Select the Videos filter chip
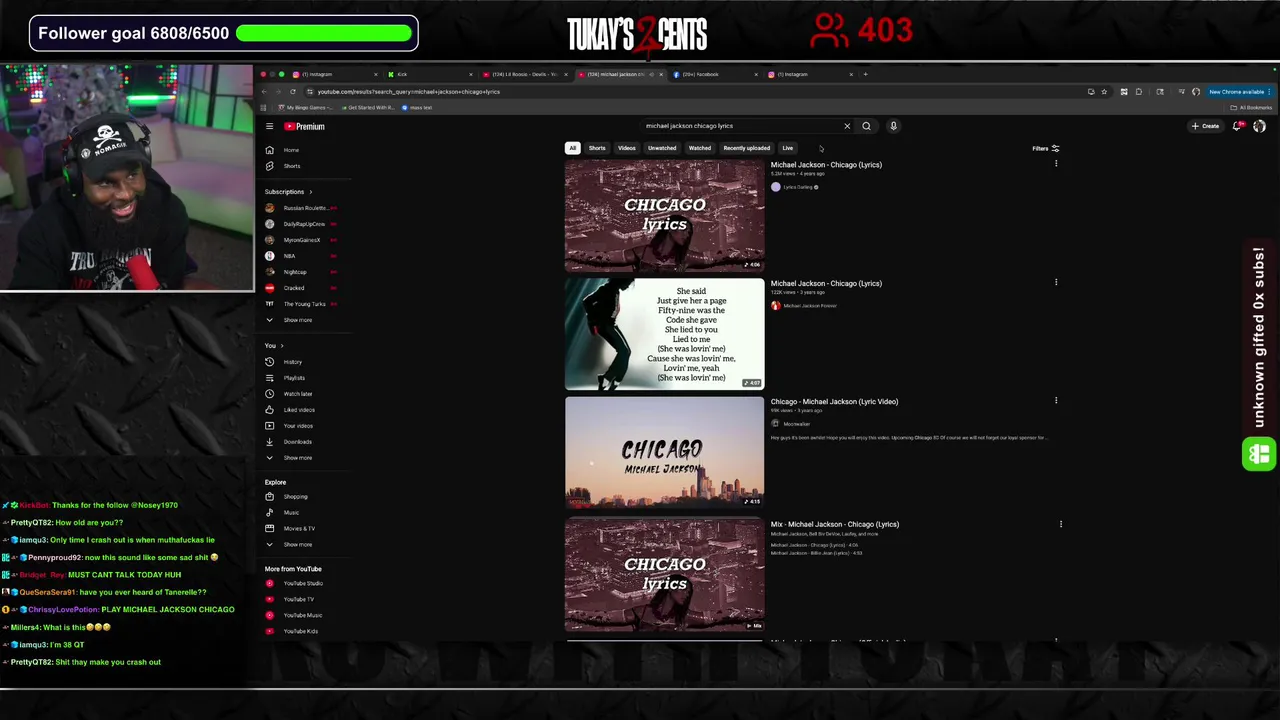This screenshot has width=1280, height=720. (627, 148)
